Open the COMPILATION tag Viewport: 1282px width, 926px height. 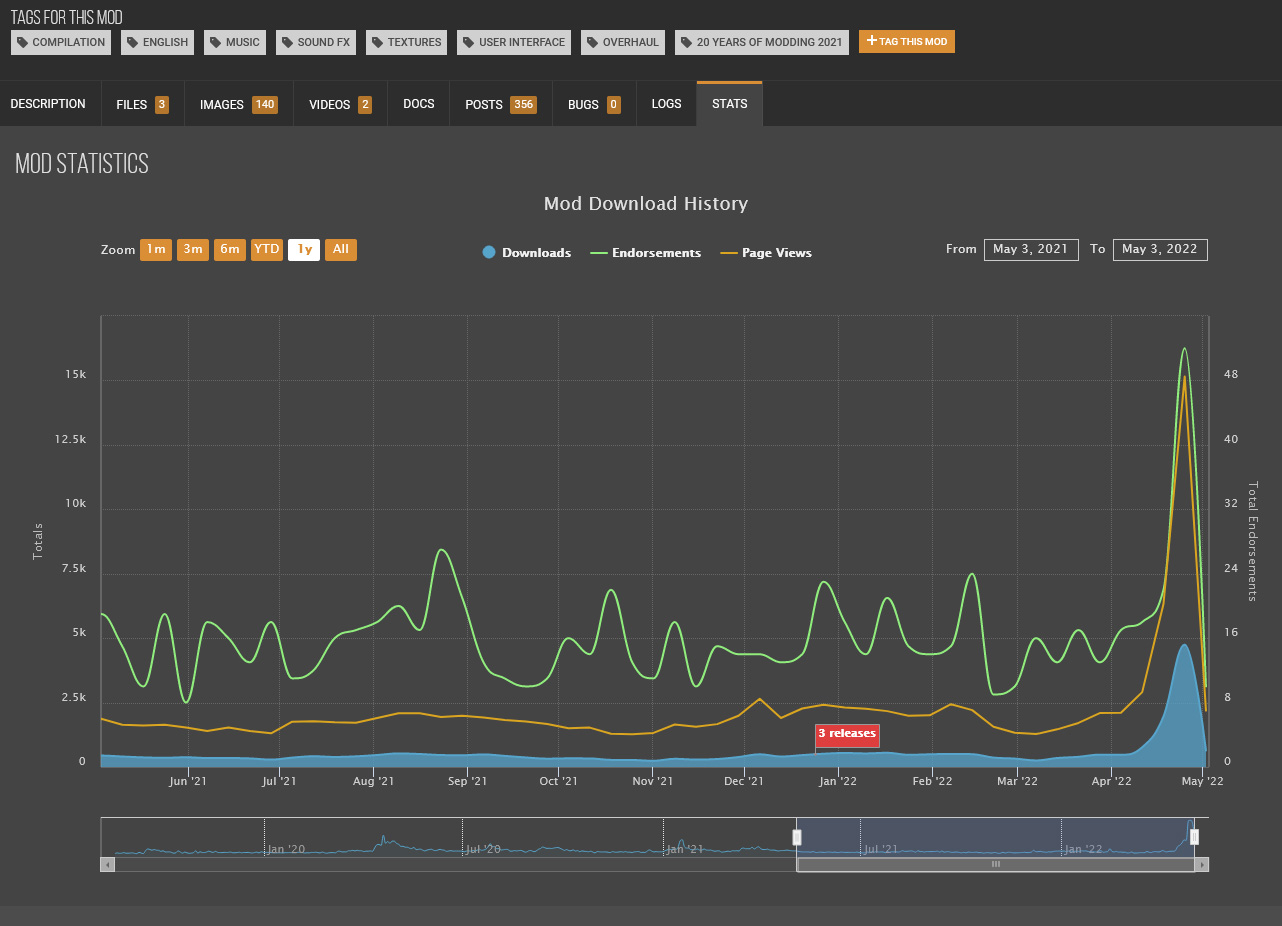tap(61, 42)
